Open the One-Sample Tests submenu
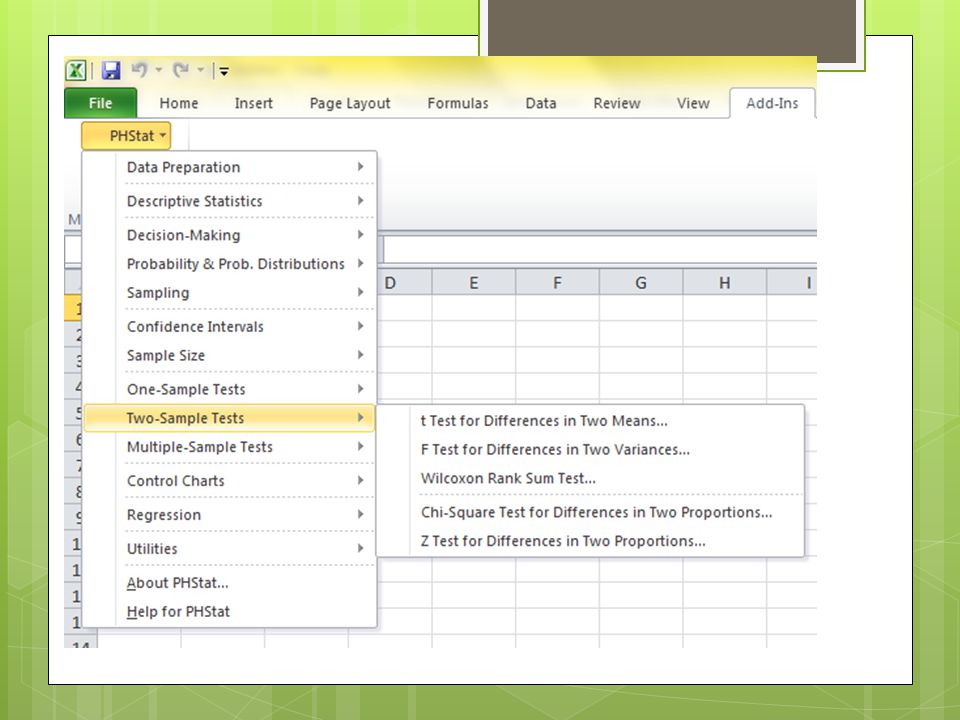The height and width of the screenshot is (720, 960). point(230,389)
